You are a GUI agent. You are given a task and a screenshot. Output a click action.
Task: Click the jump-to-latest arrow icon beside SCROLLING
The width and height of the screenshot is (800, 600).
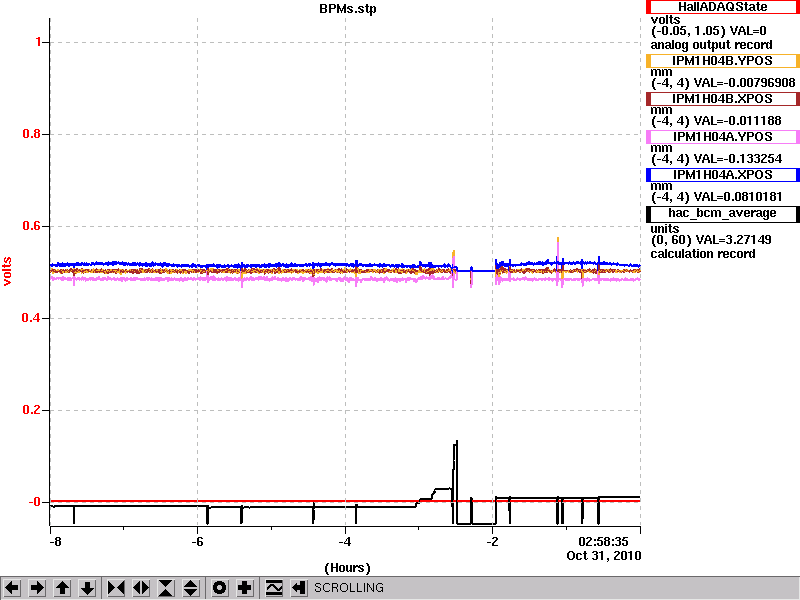[x=298, y=588]
